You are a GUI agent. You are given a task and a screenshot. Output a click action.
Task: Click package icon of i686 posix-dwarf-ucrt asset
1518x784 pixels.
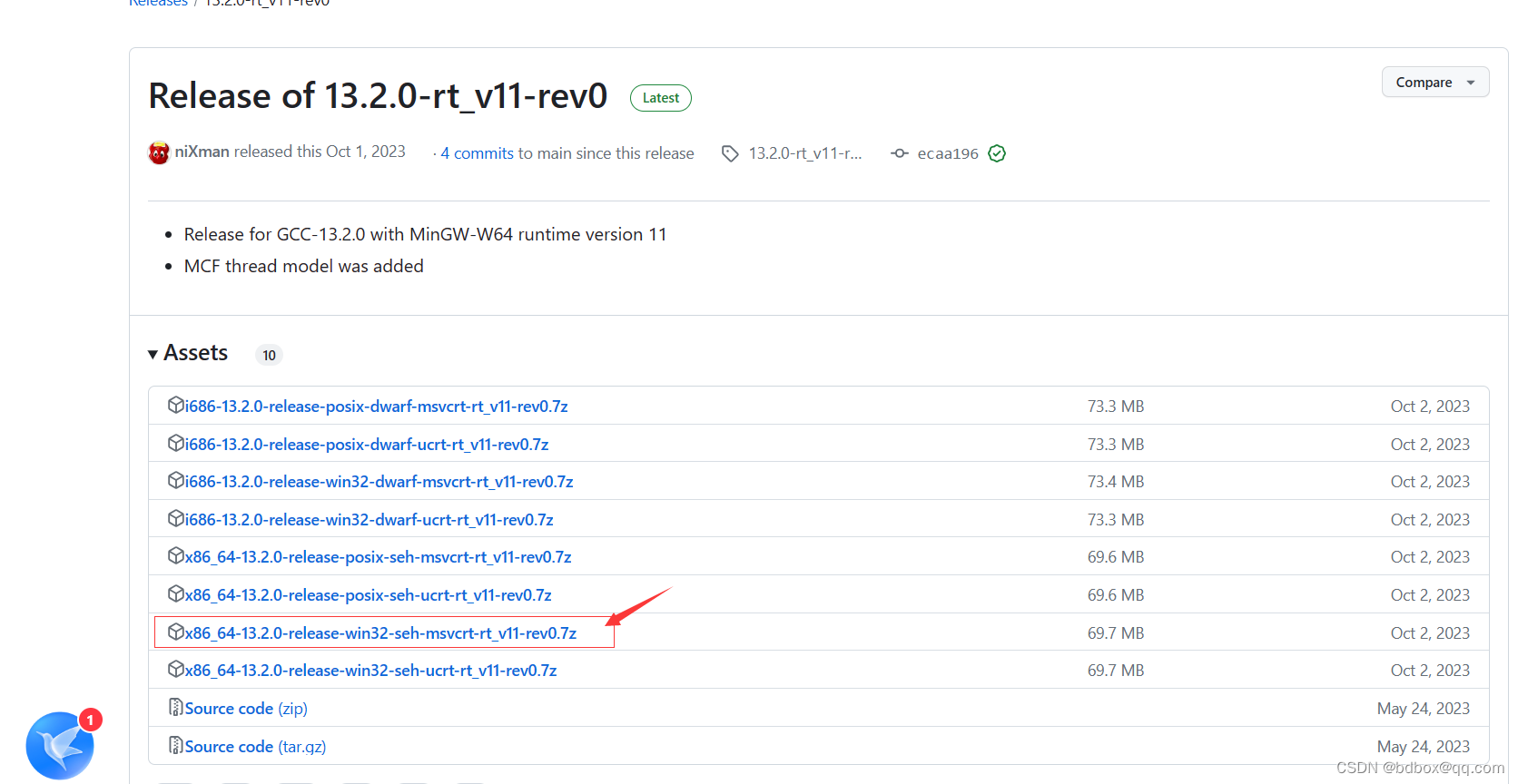point(176,443)
